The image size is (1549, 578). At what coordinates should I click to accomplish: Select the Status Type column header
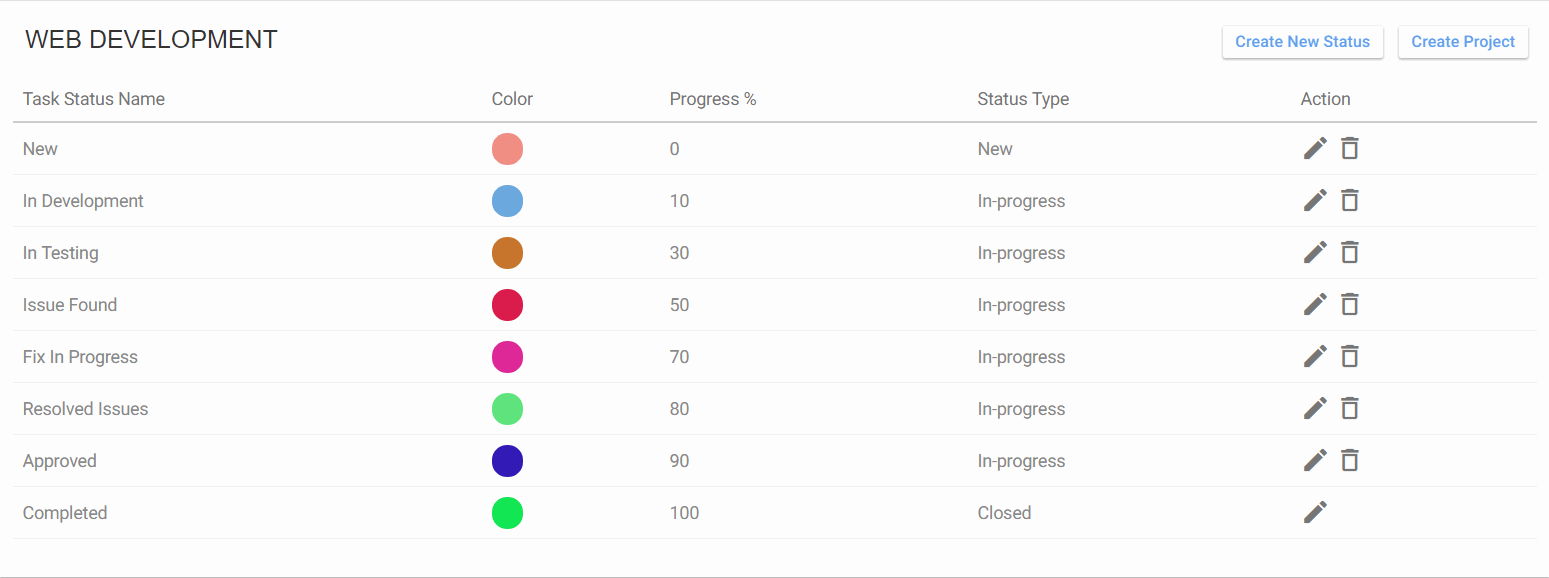pos(1023,99)
